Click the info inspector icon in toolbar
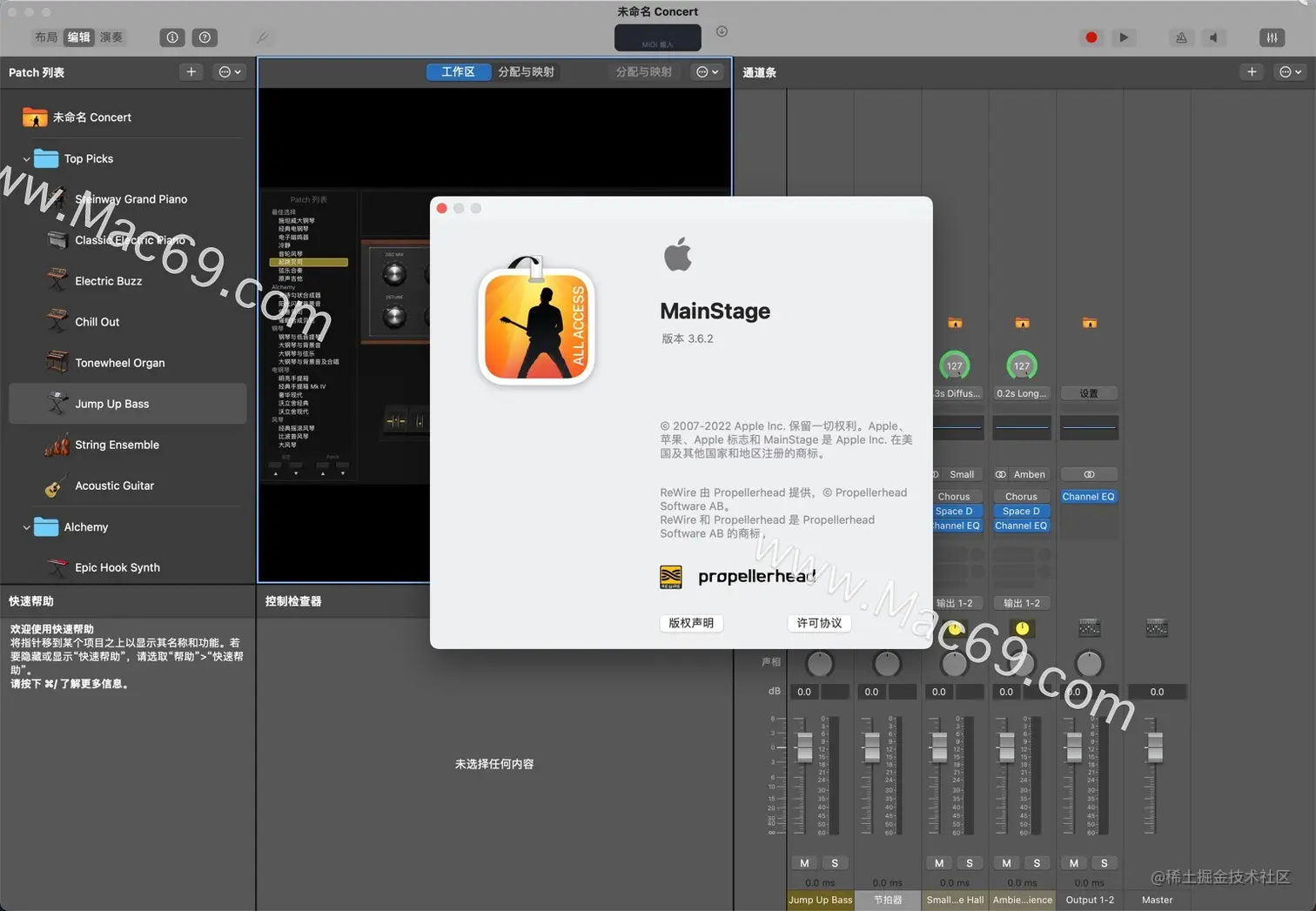Screen dimensions: 1316x911 [x=172, y=37]
